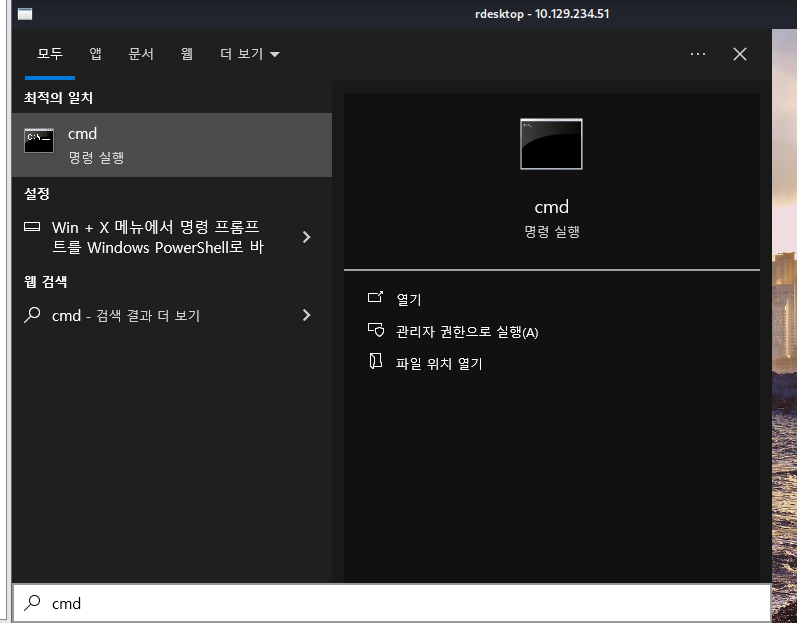Select the 모두 tab
The width and height of the screenshot is (797, 623).
click(x=50, y=54)
